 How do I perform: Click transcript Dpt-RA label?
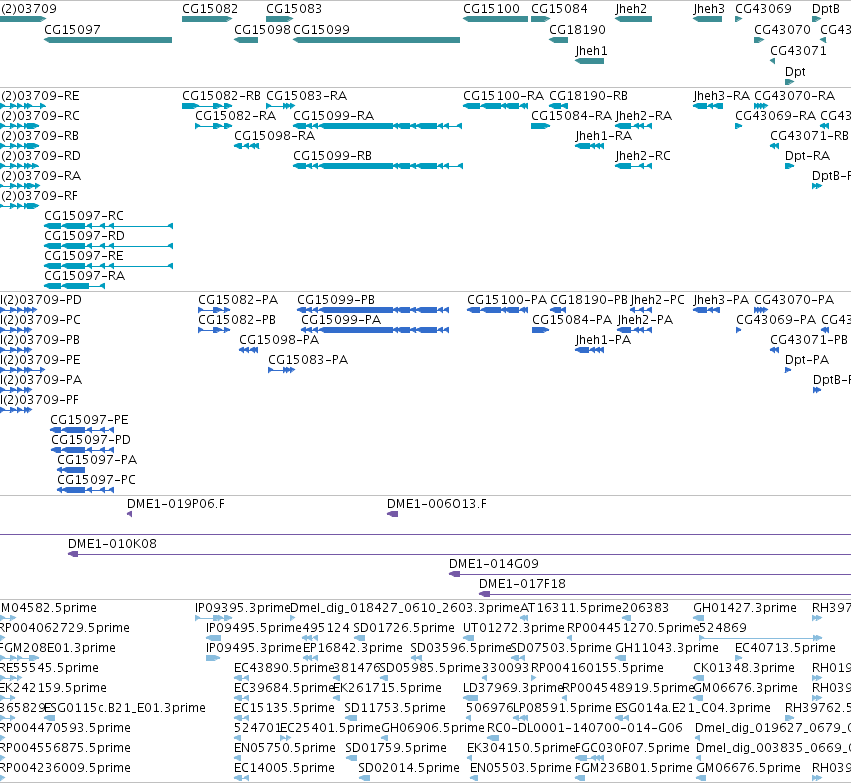pos(807,156)
